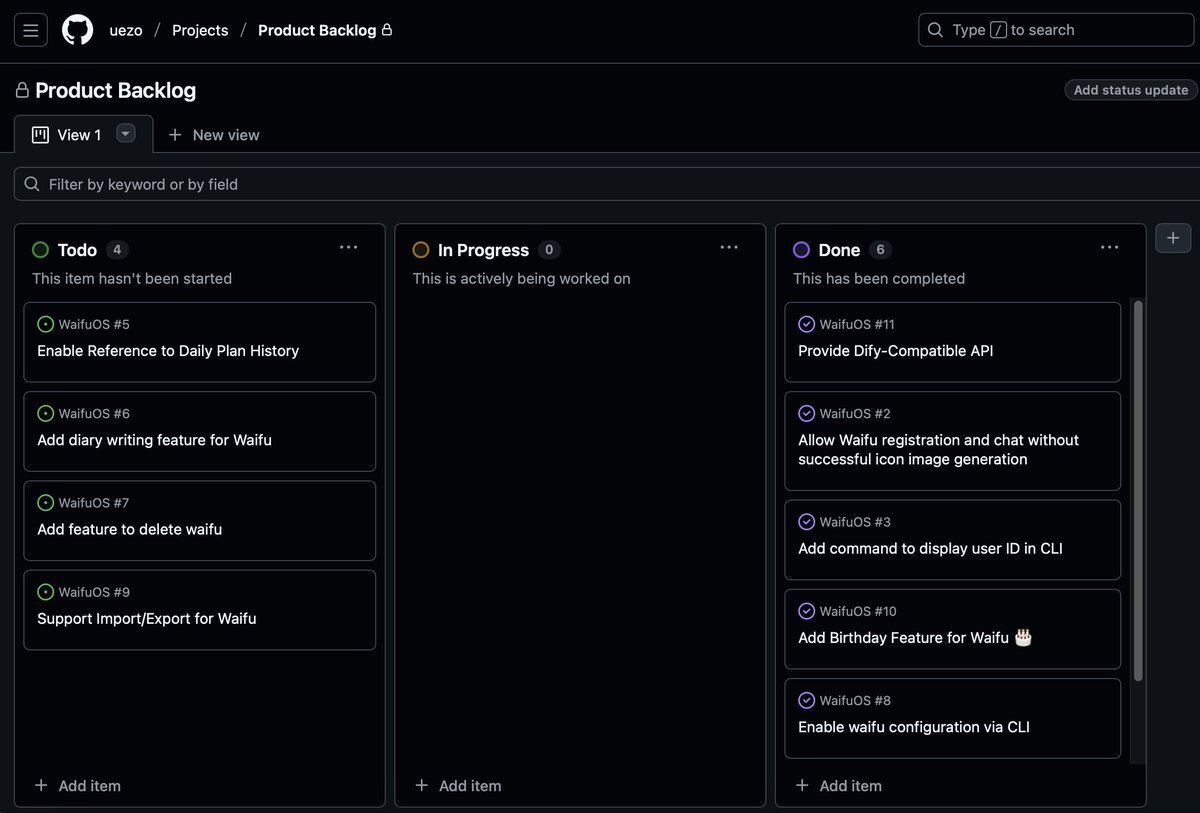Click the In Progress column status circle
The image size is (1200, 813).
(421, 250)
